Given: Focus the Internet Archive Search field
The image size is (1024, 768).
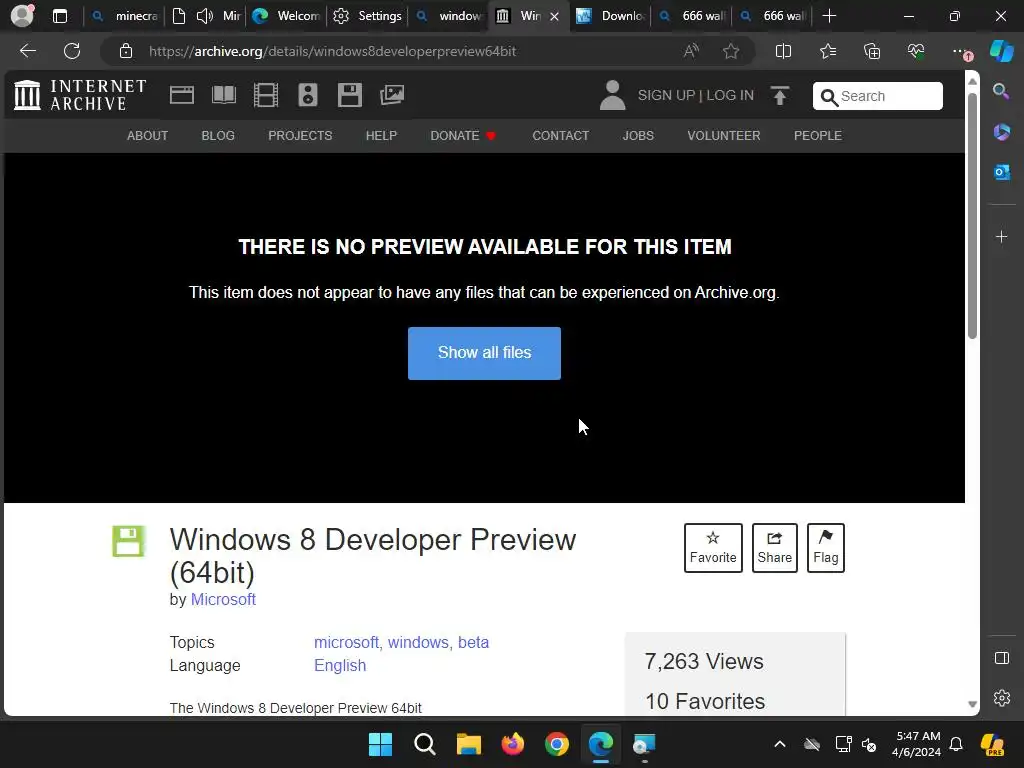Looking at the screenshot, I should coord(878,96).
